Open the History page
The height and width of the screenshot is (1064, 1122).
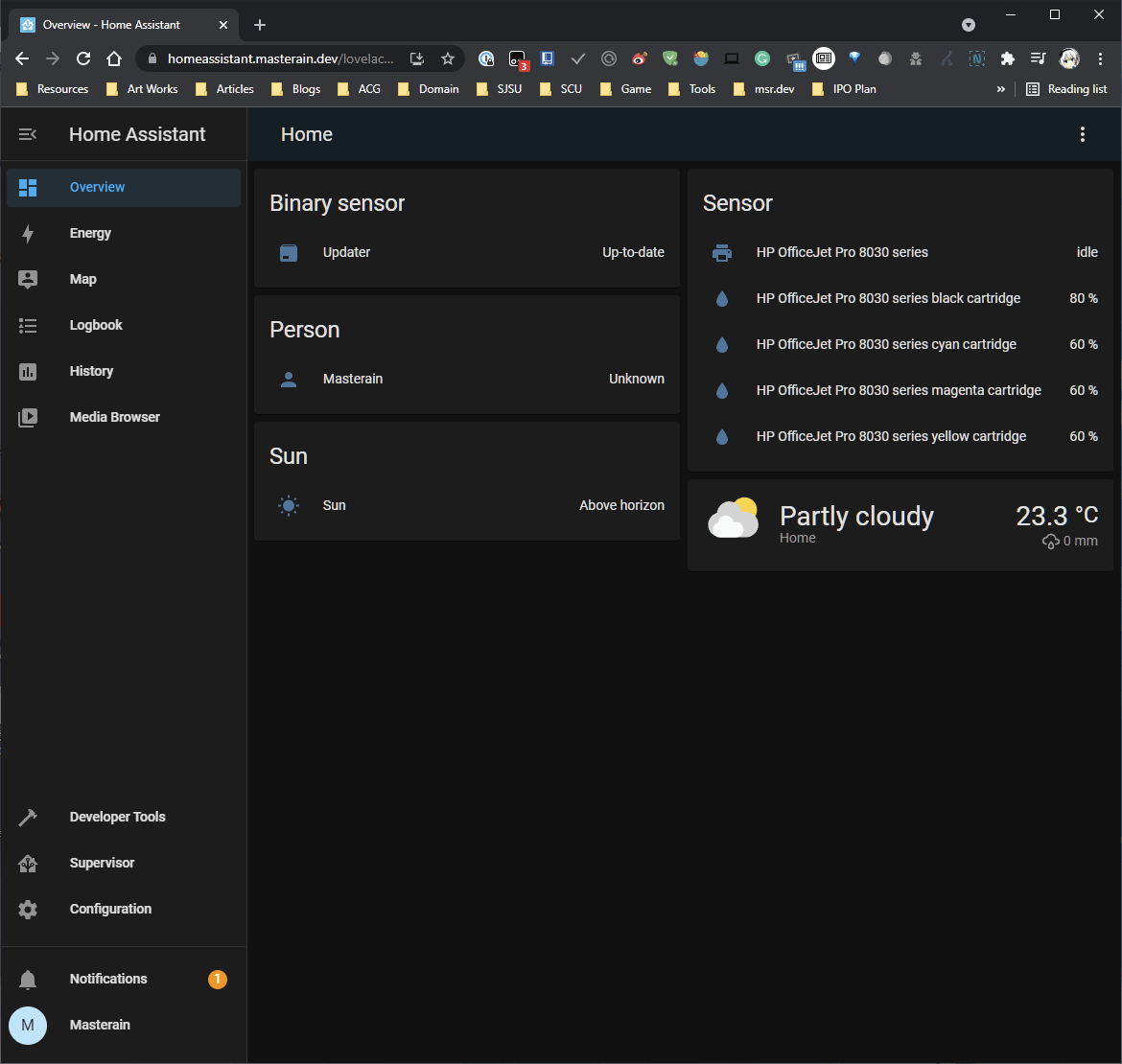pos(91,371)
